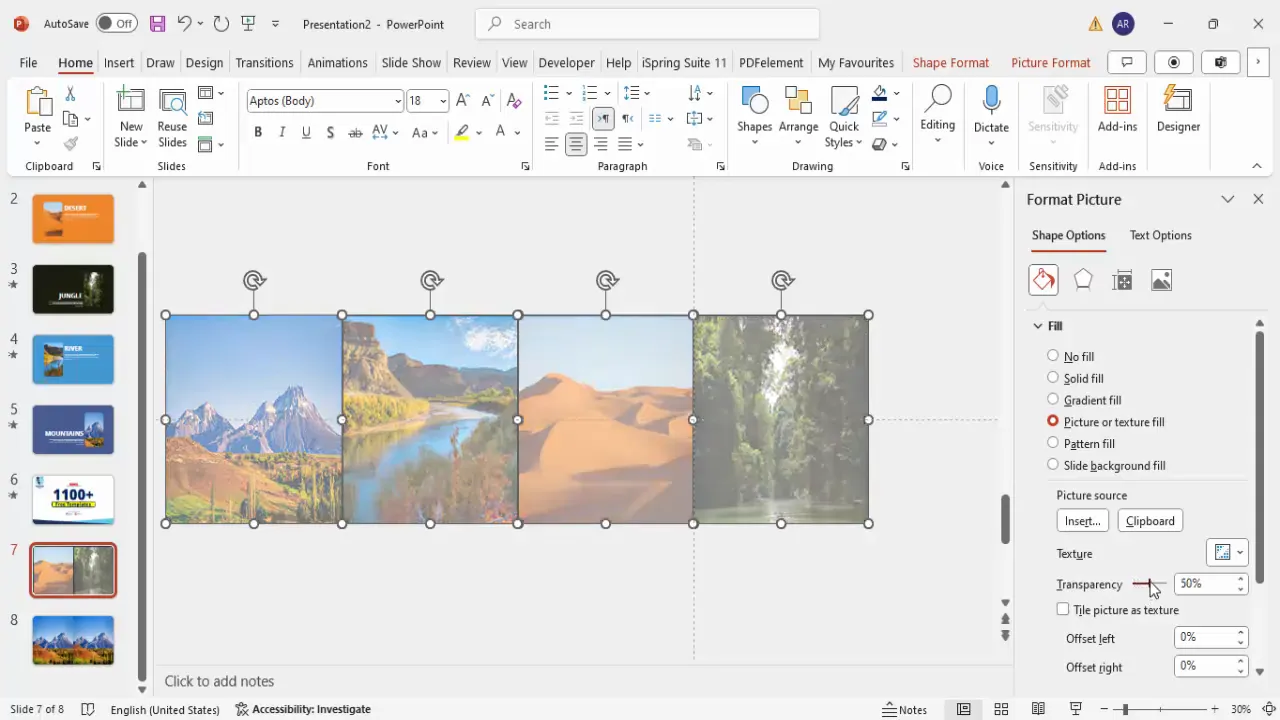Open the File menu
Screen dimensions: 1280x720
click(28, 62)
